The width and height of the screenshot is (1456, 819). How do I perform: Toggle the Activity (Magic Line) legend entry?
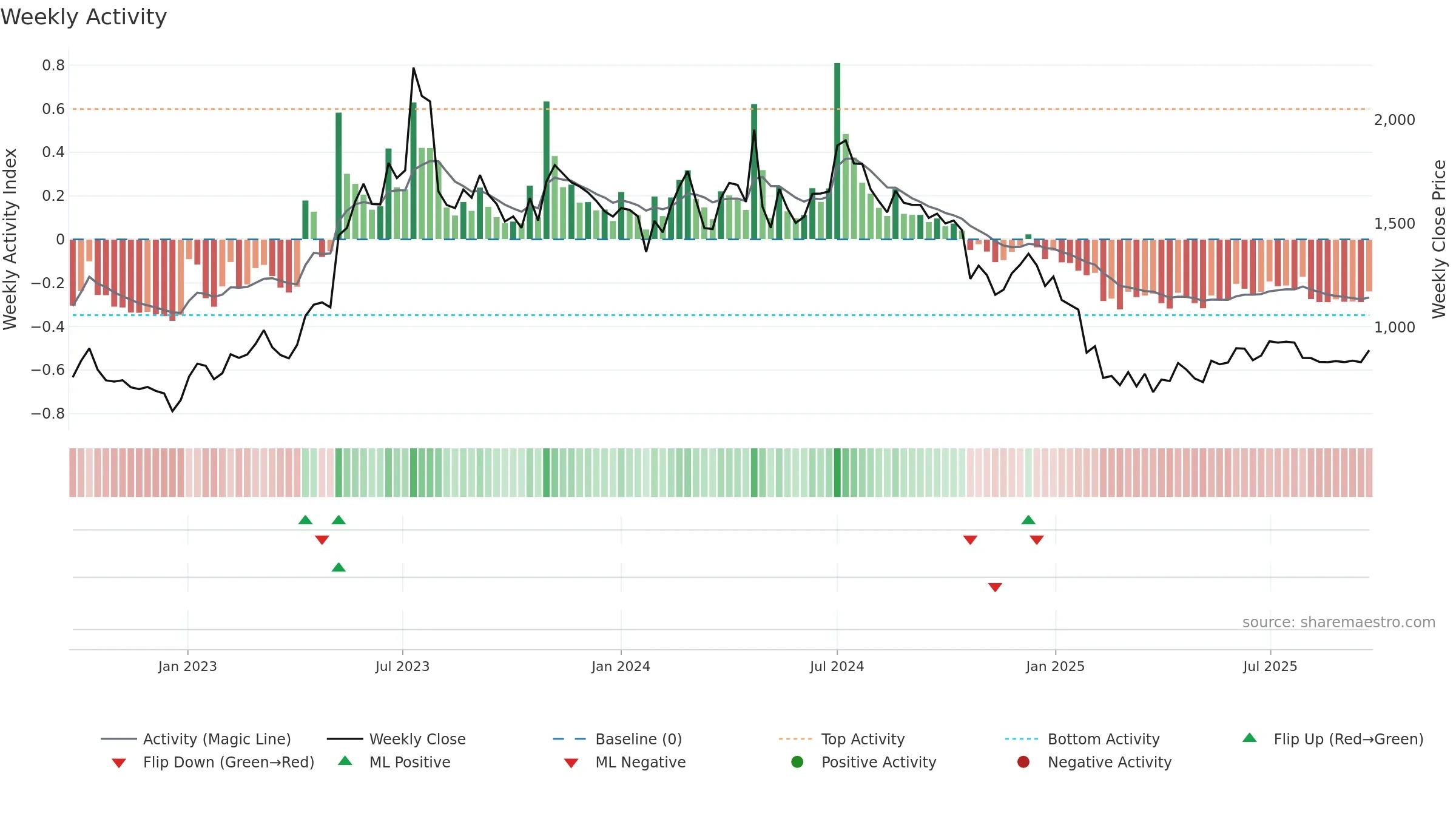(196, 739)
